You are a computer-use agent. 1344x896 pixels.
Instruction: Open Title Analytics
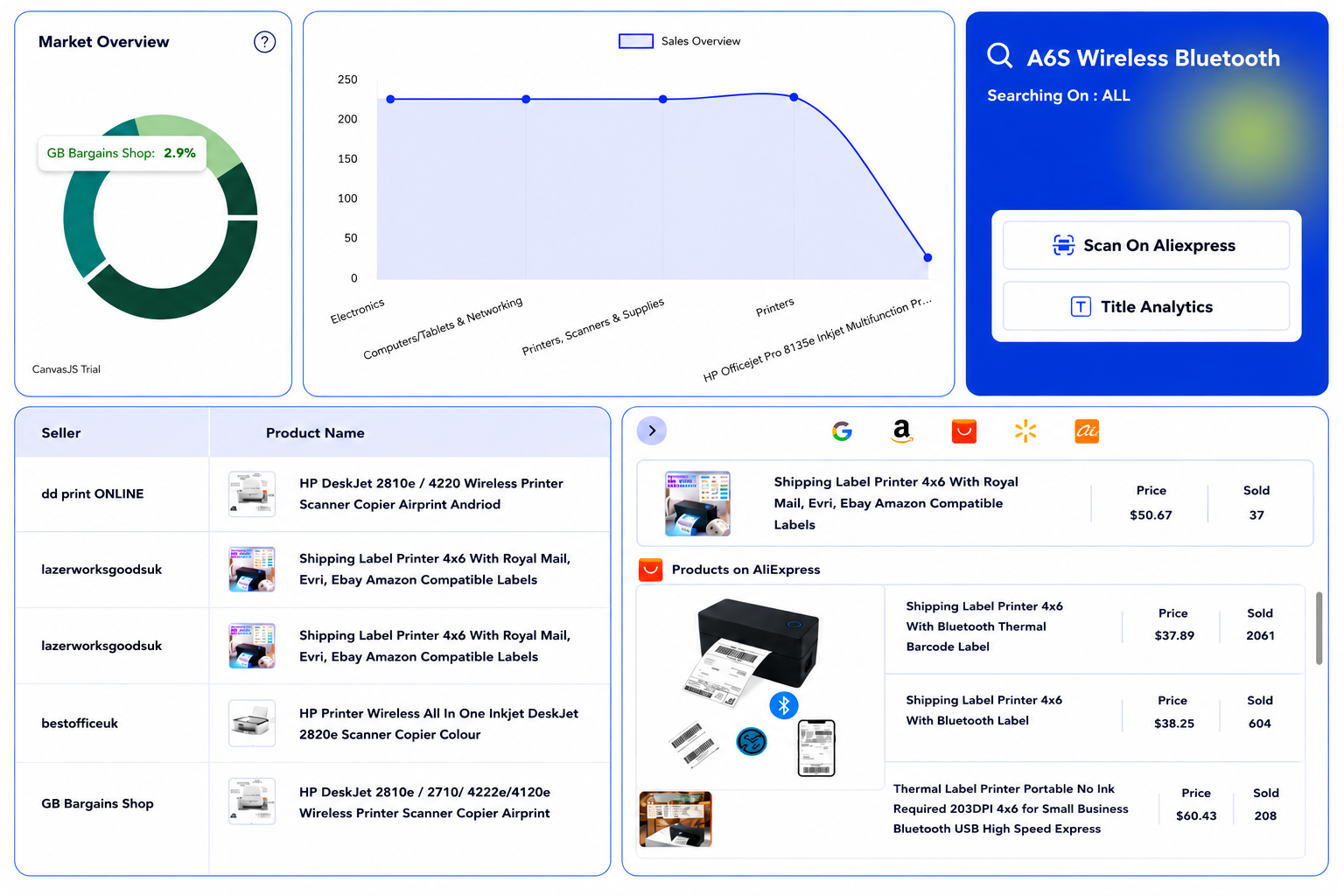[1146, 306]
